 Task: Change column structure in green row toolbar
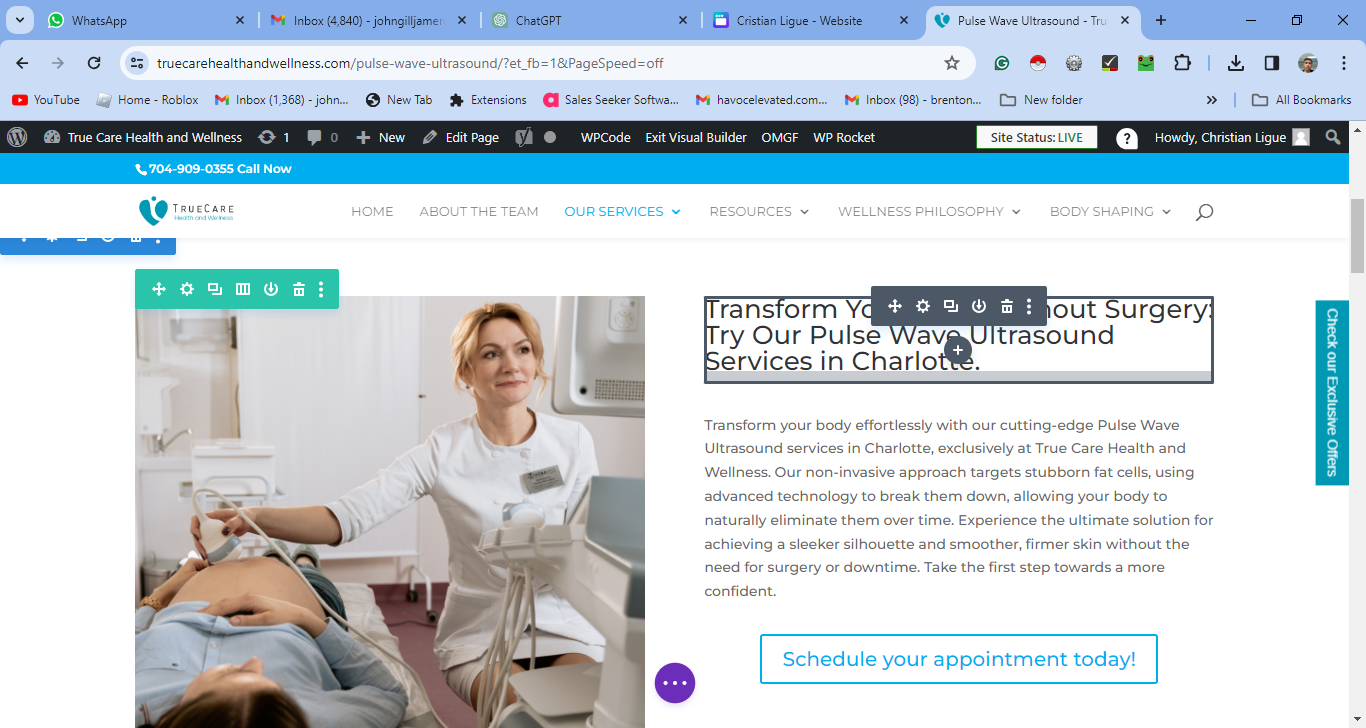(243, 289)
